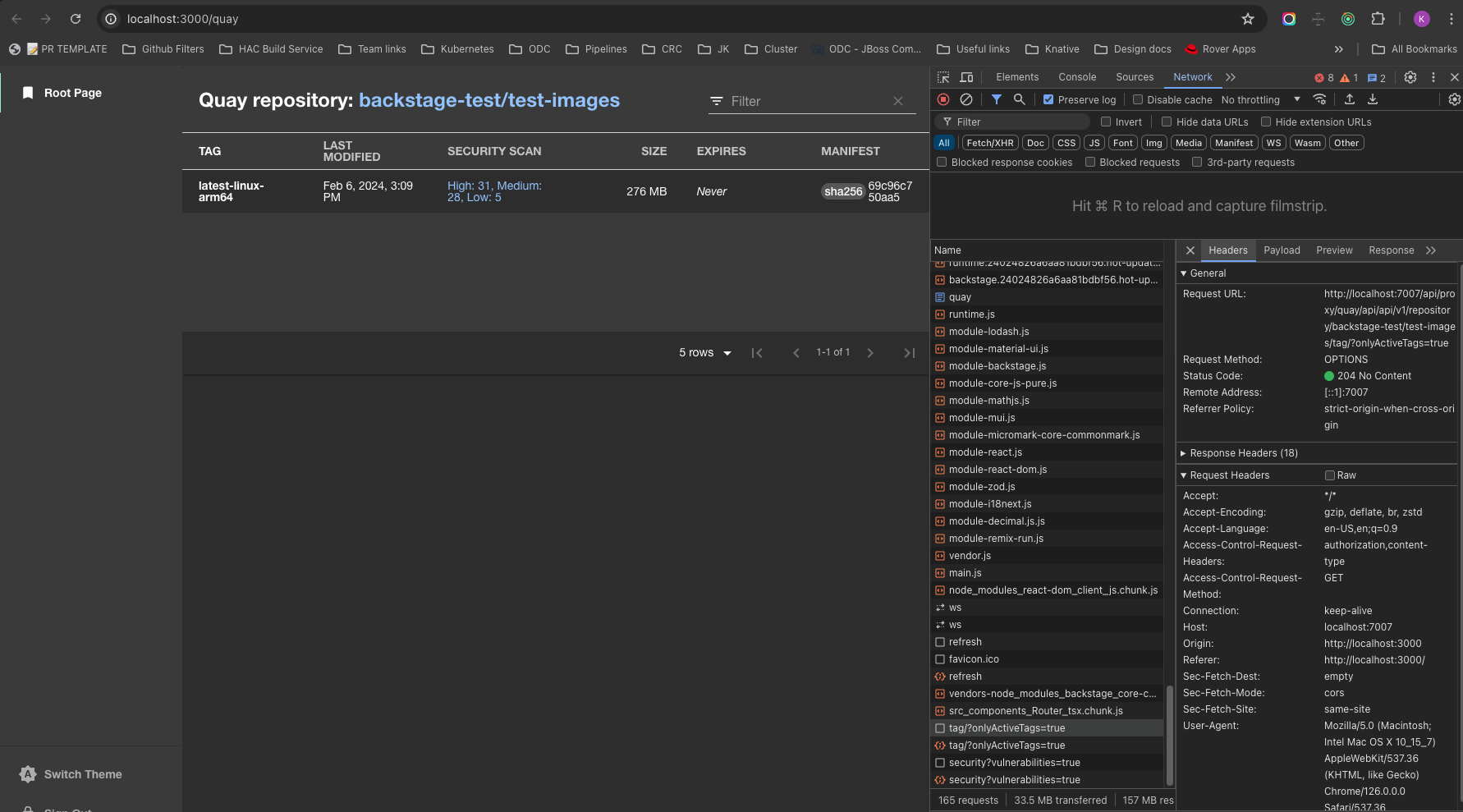
Task: Open the Payload tab
Action: coord(1281,250)
